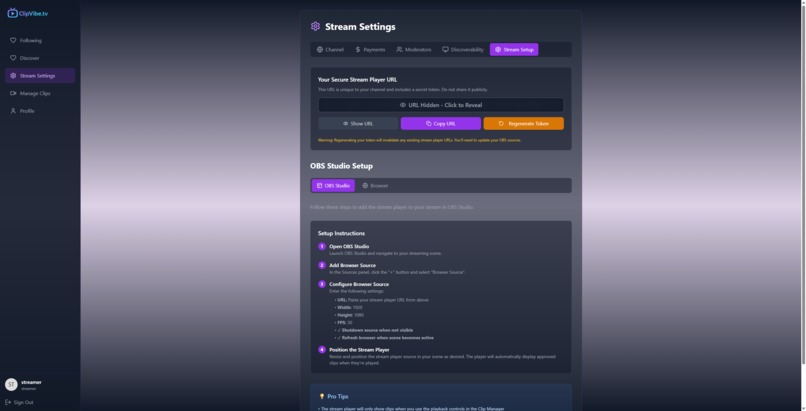806x411 pixels.
Task: Open the Moderators tab
Action: pyautogui.click(x=414, y=49)
